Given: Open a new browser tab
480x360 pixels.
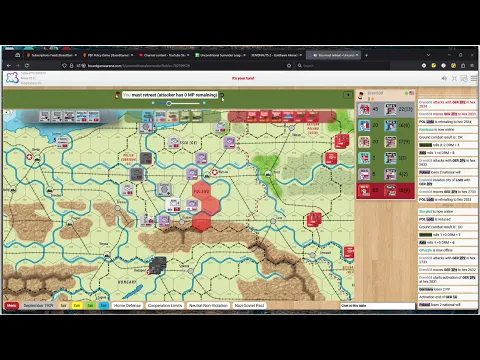Looking at the screenshot, I should point(366,55).
